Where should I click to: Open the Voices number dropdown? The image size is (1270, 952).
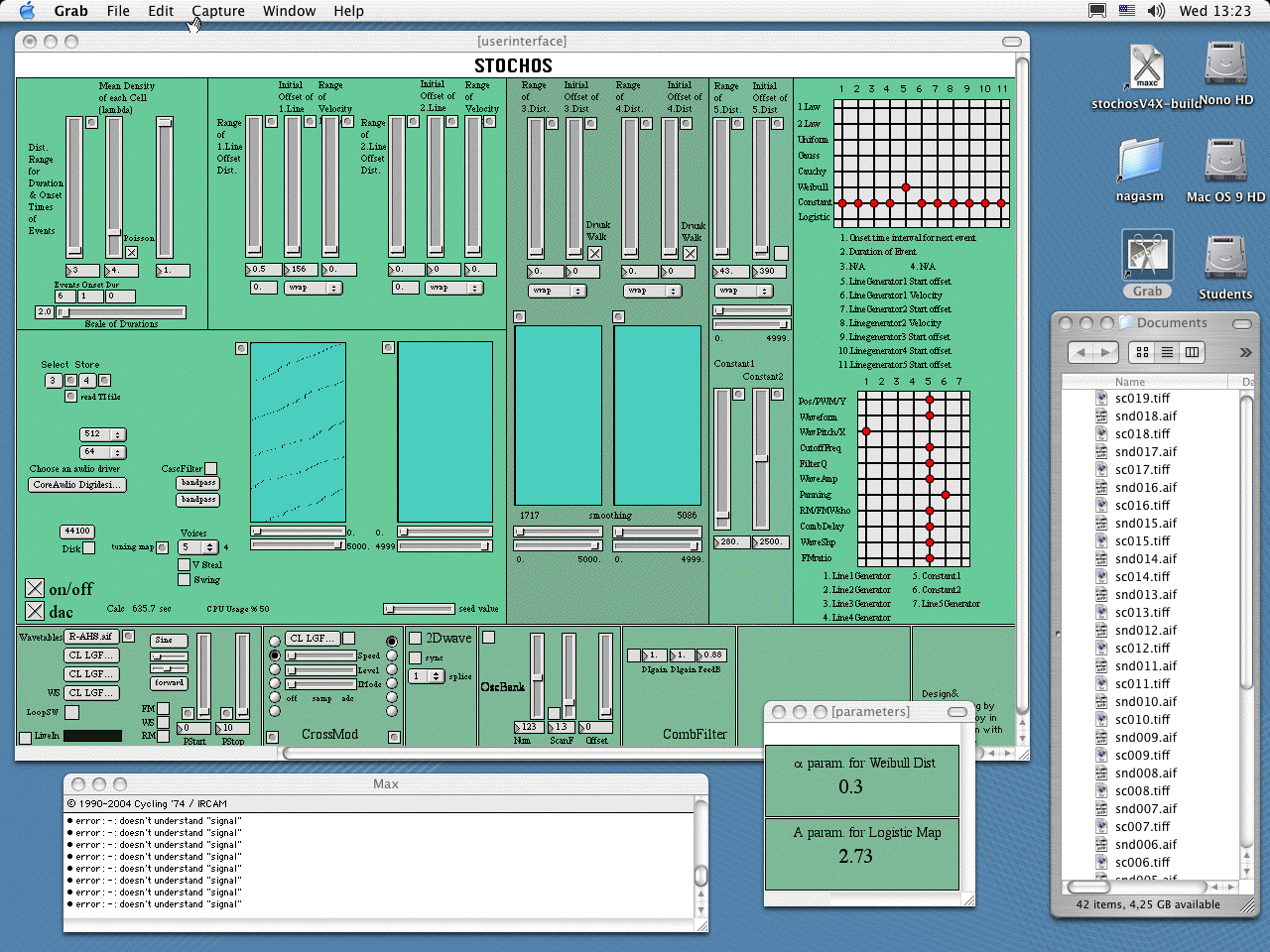click(x=198, y=547)
